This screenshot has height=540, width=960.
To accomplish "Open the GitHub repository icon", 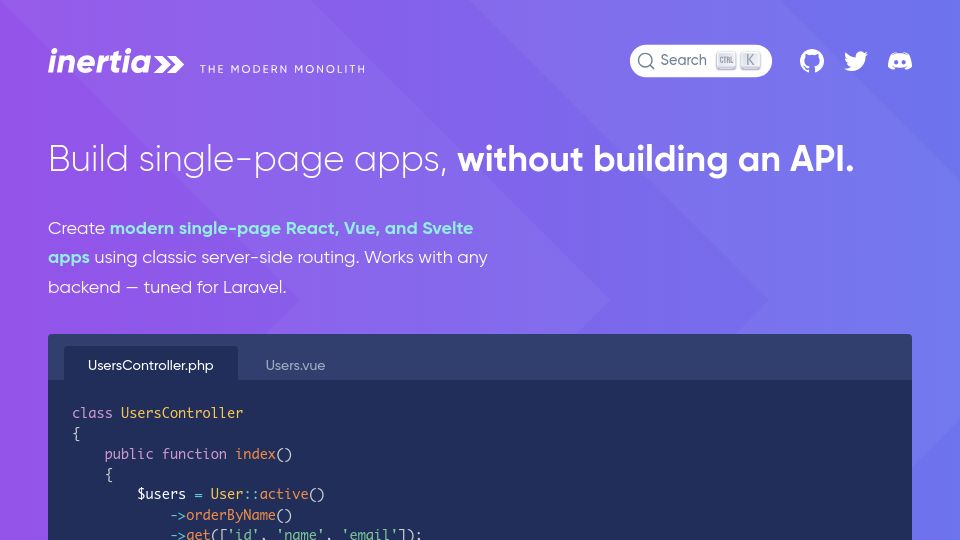I will [x=812, y=61].
